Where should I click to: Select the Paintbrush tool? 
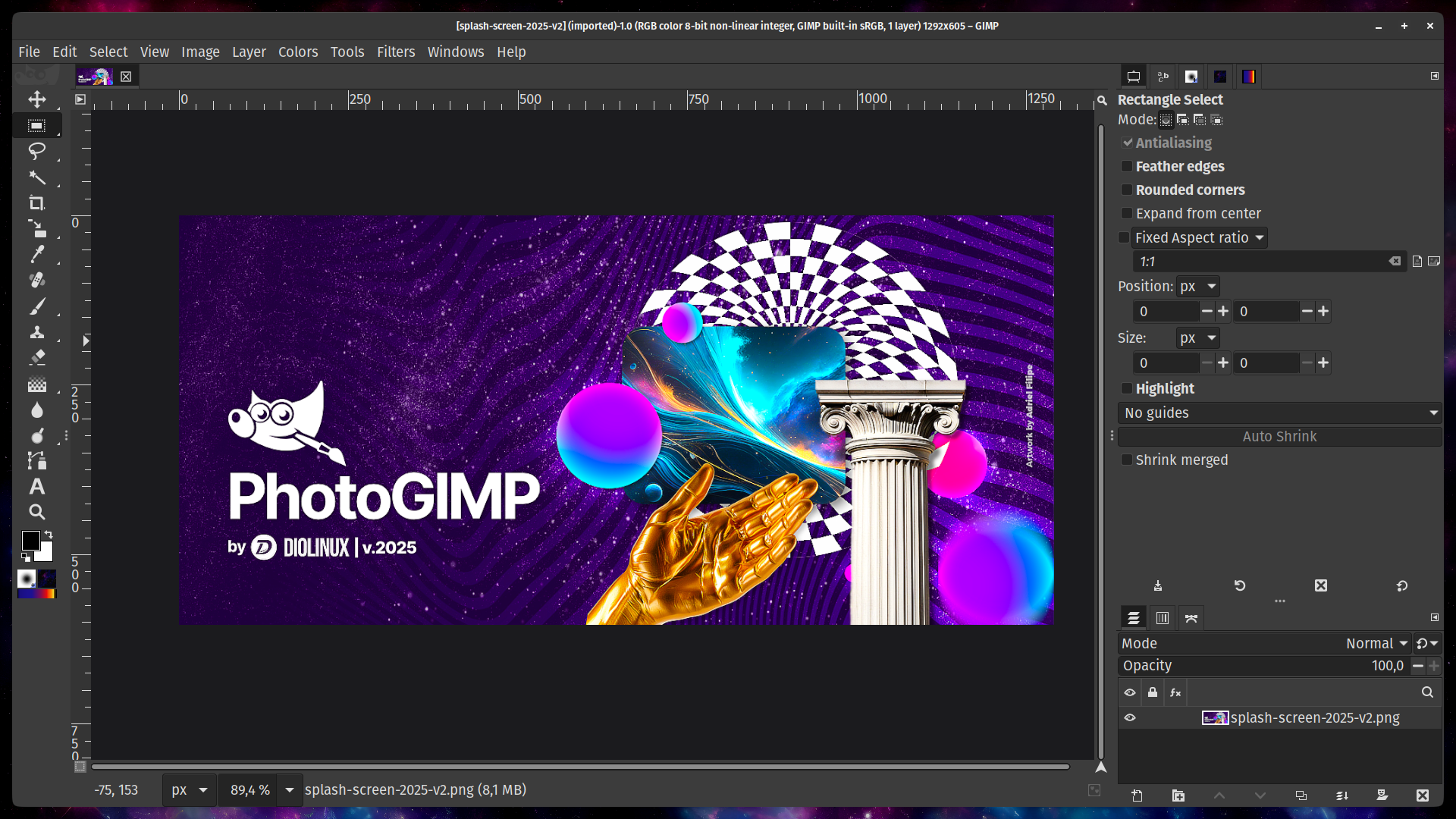(x=36, y=306)
